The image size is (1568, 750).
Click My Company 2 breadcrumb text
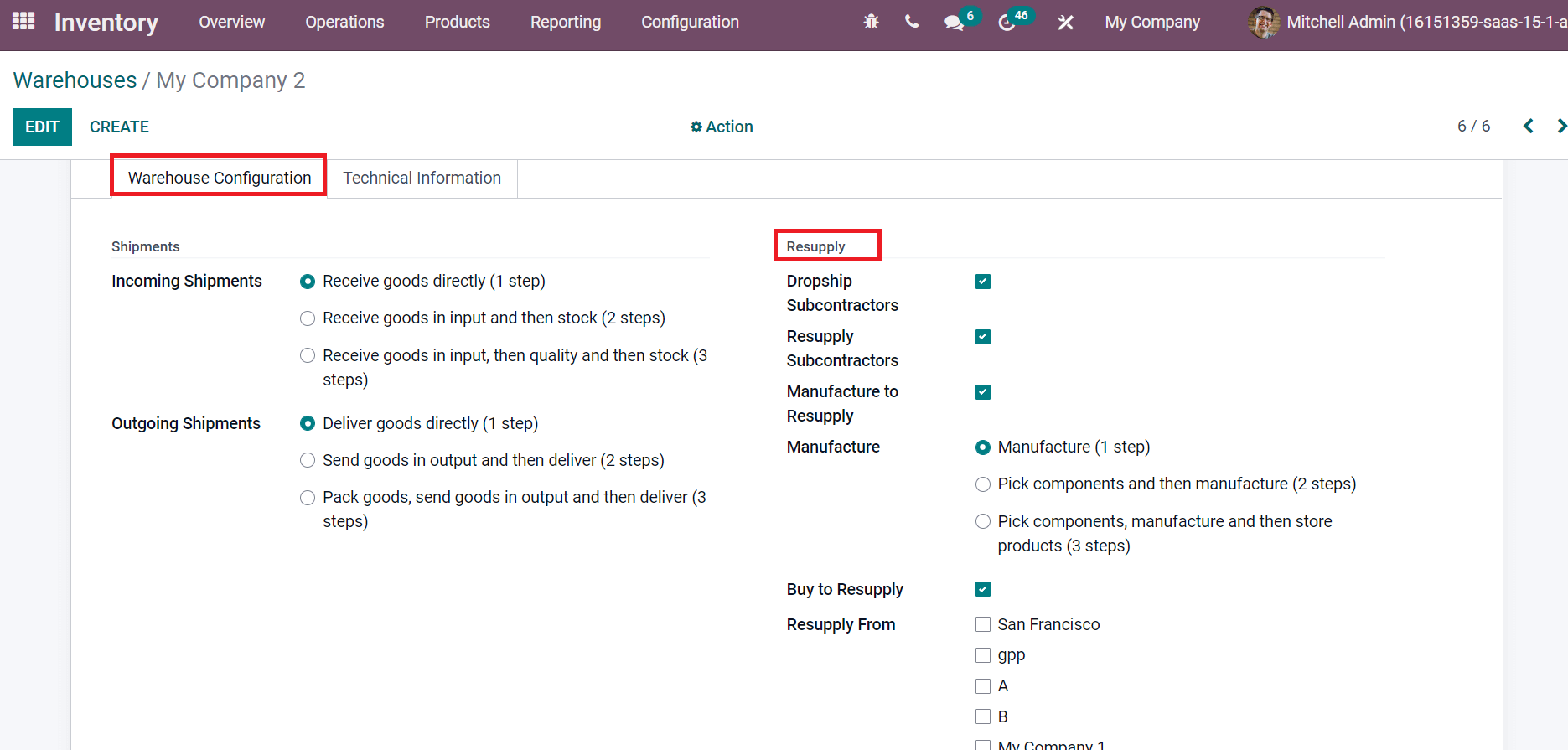pyautogui.click(x=230, y=80)
